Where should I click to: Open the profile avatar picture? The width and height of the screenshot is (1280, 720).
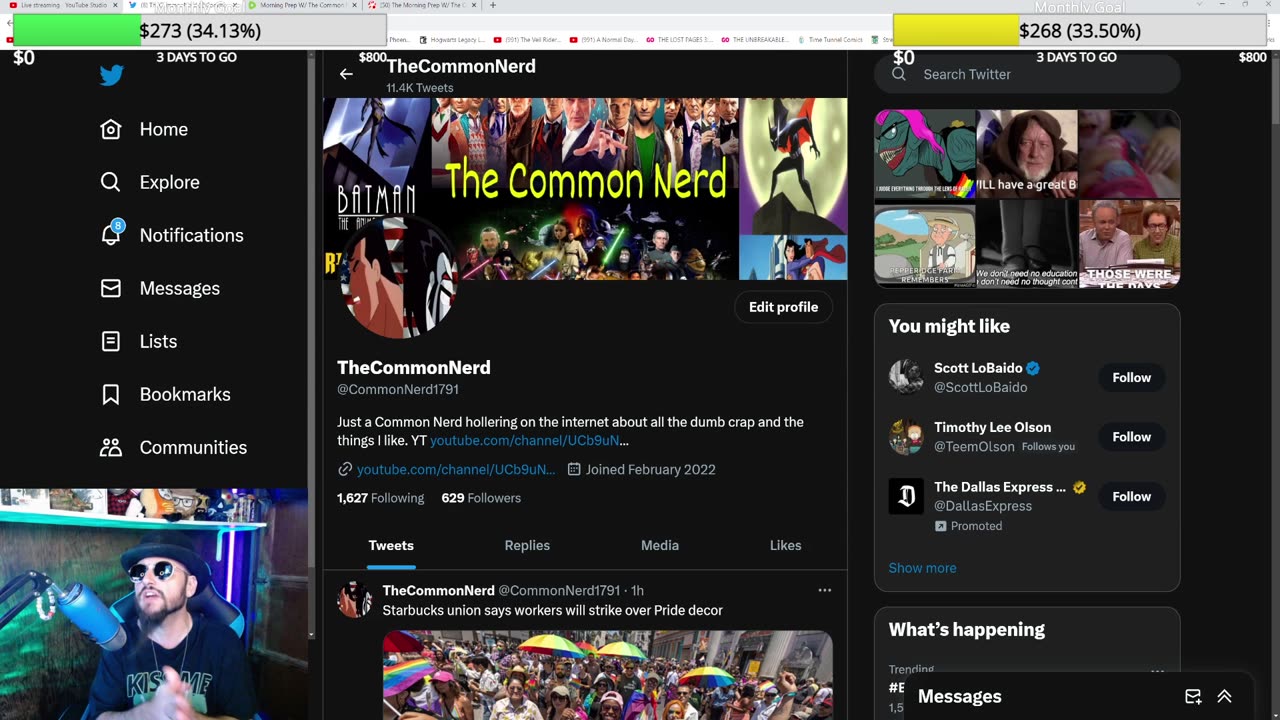click(x=397, y=278)
